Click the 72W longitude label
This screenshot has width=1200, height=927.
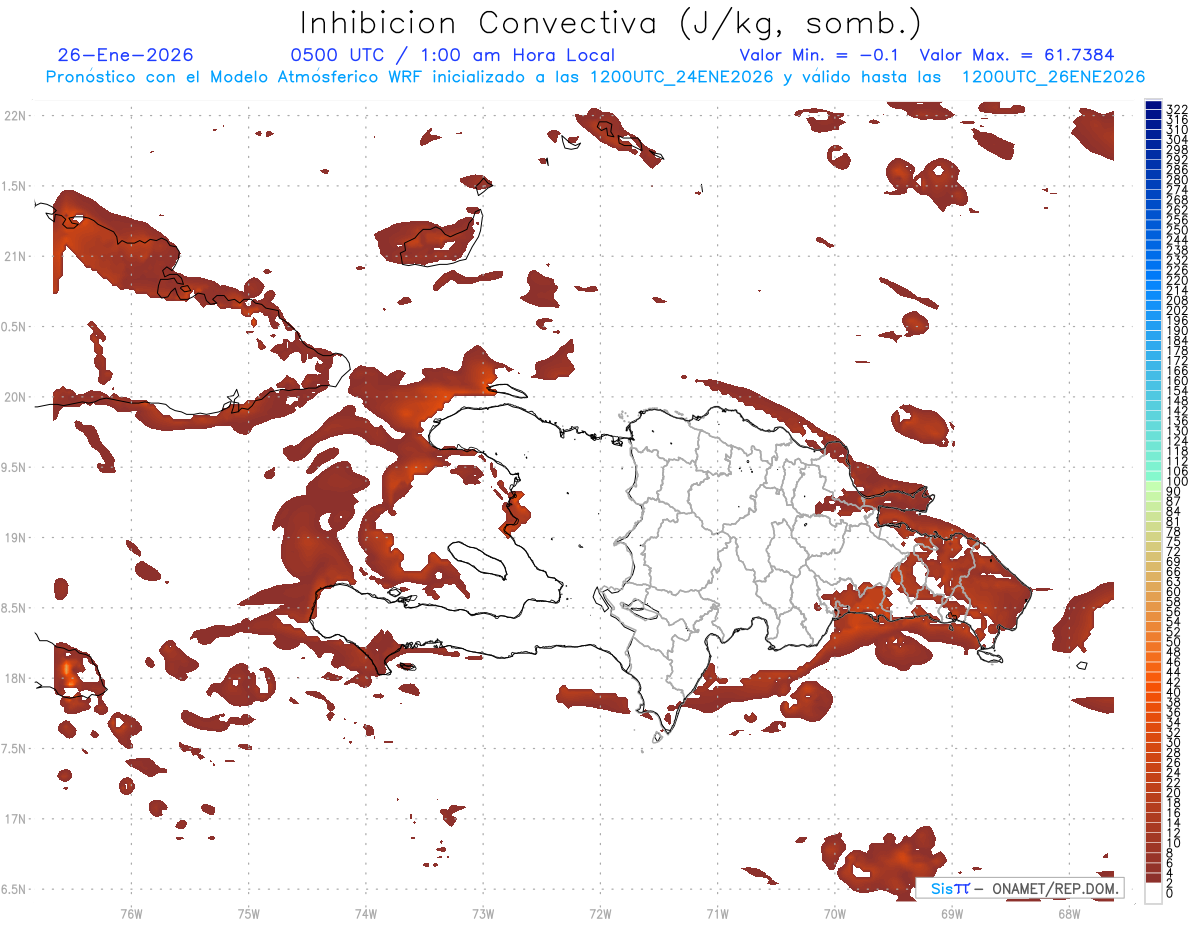599,913
